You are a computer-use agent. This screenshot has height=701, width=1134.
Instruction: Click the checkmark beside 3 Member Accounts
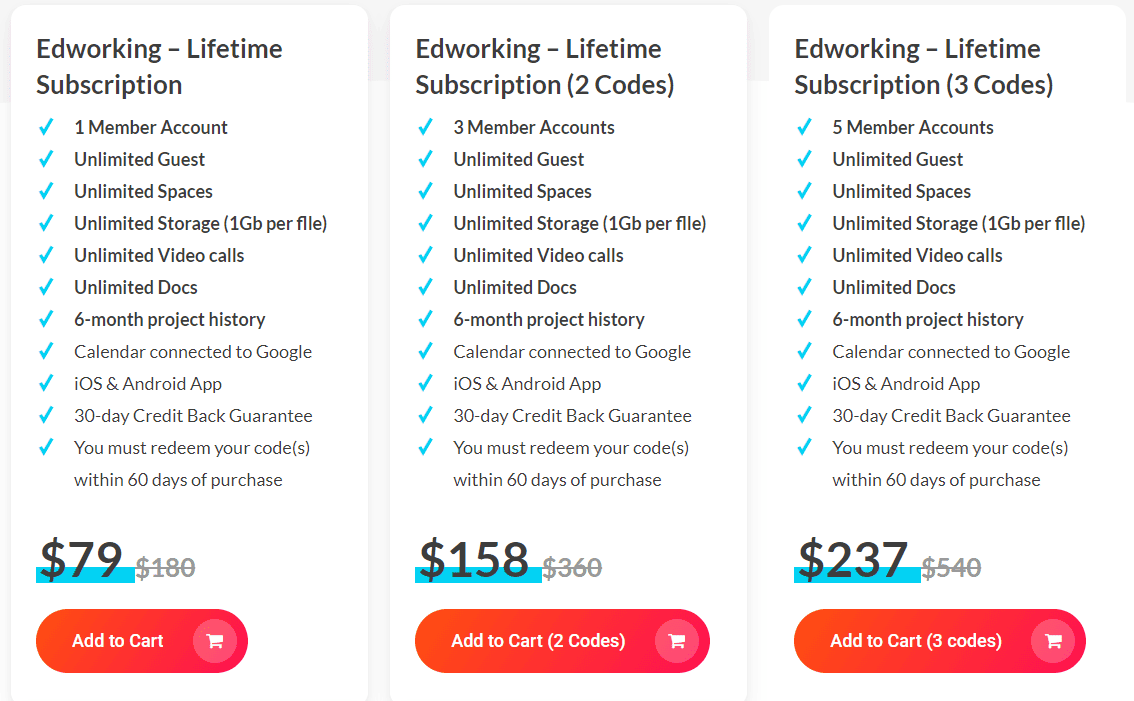[x=425, y=127]
